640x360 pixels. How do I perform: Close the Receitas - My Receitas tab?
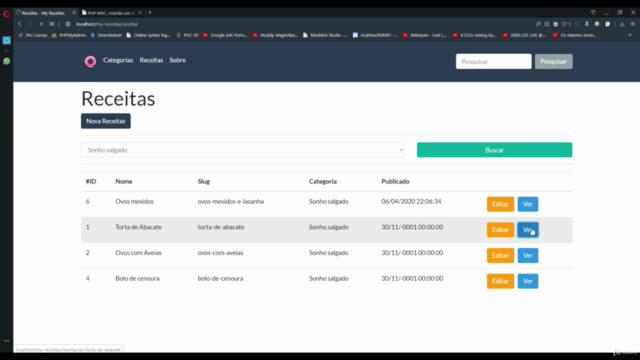(x=74, y=13)
